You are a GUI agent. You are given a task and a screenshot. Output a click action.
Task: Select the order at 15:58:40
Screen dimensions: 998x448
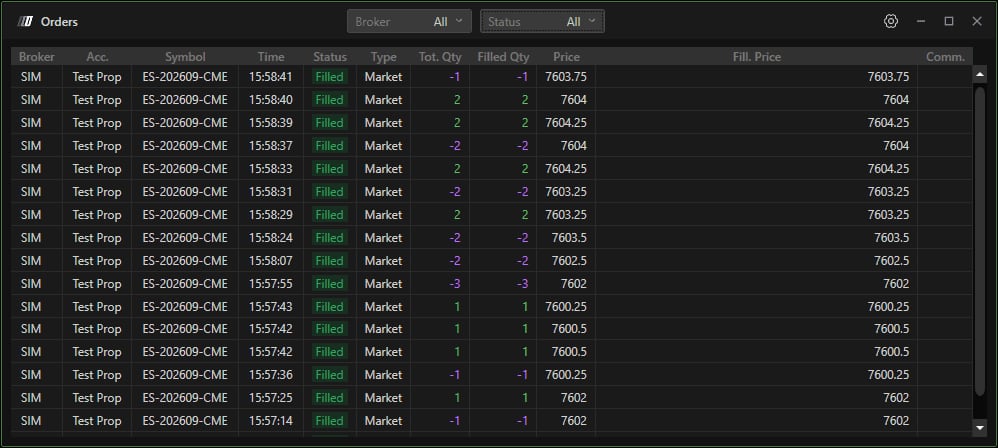[x=491, y=100]
